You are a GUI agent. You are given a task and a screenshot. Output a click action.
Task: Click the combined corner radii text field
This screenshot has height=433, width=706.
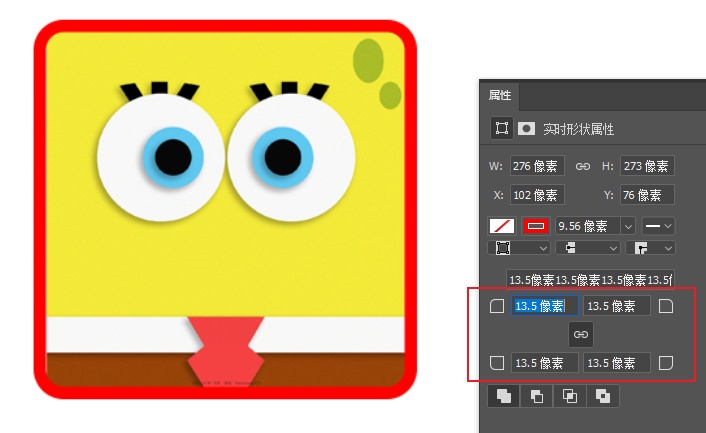(590, 280)
